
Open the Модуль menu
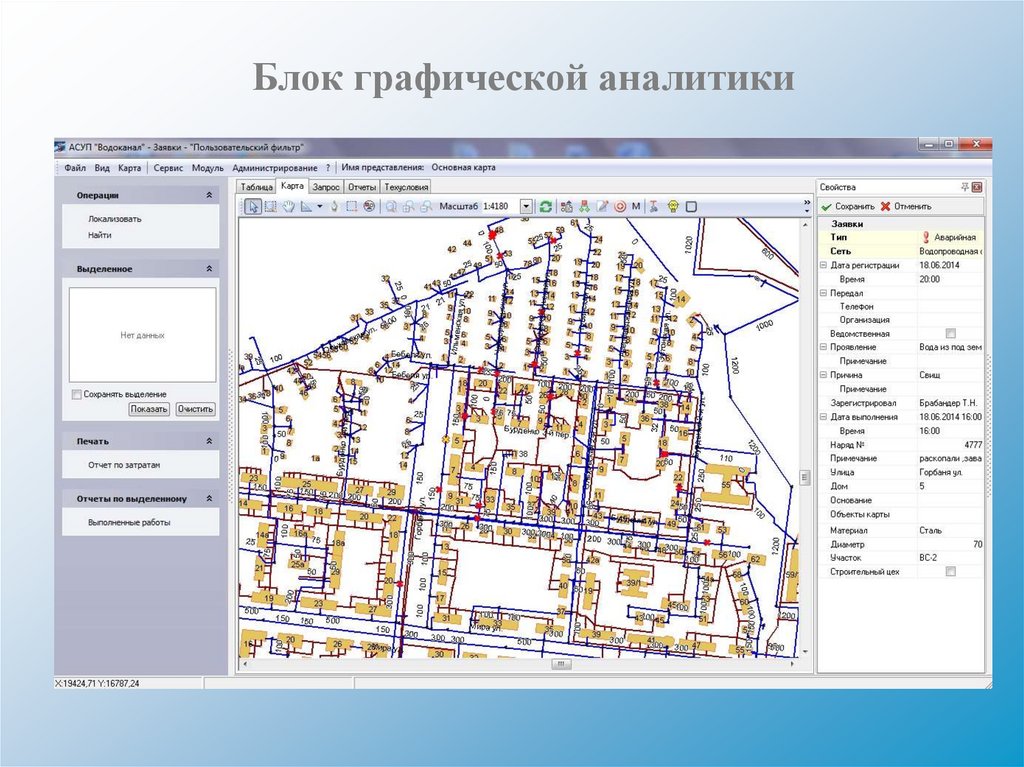(x=208, y=168)
